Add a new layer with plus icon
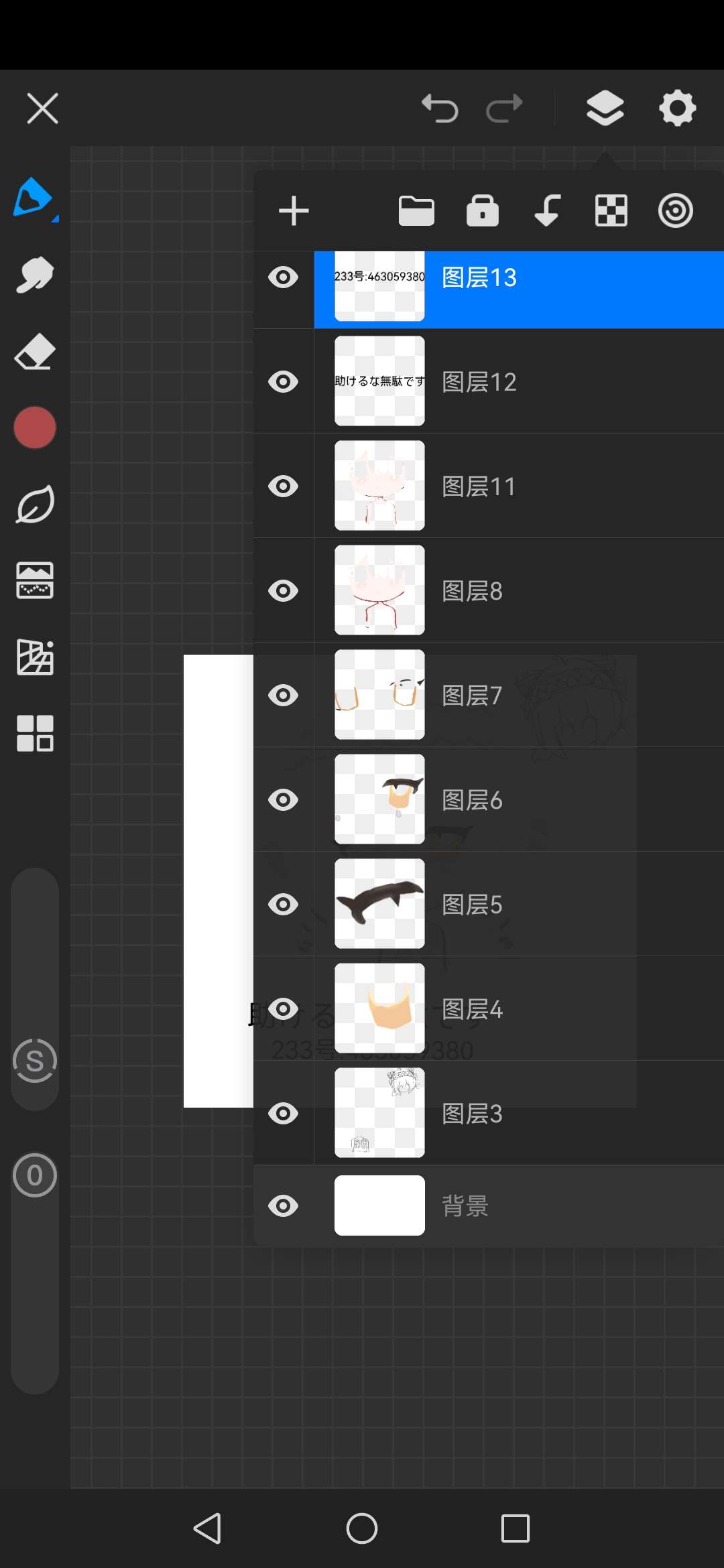The image size is (724, 1568). point(294,211)
